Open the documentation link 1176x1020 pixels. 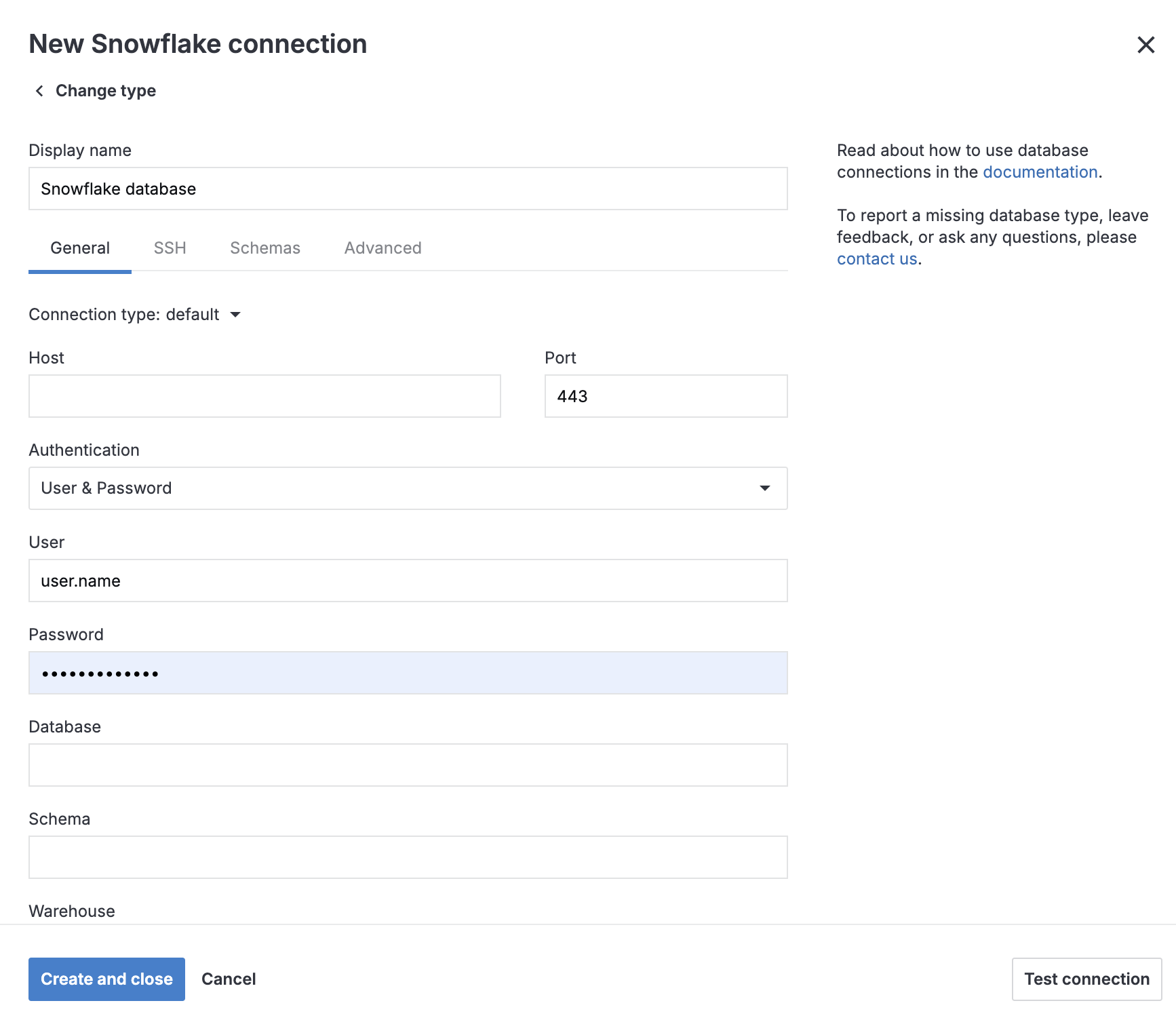(1040, 172)
